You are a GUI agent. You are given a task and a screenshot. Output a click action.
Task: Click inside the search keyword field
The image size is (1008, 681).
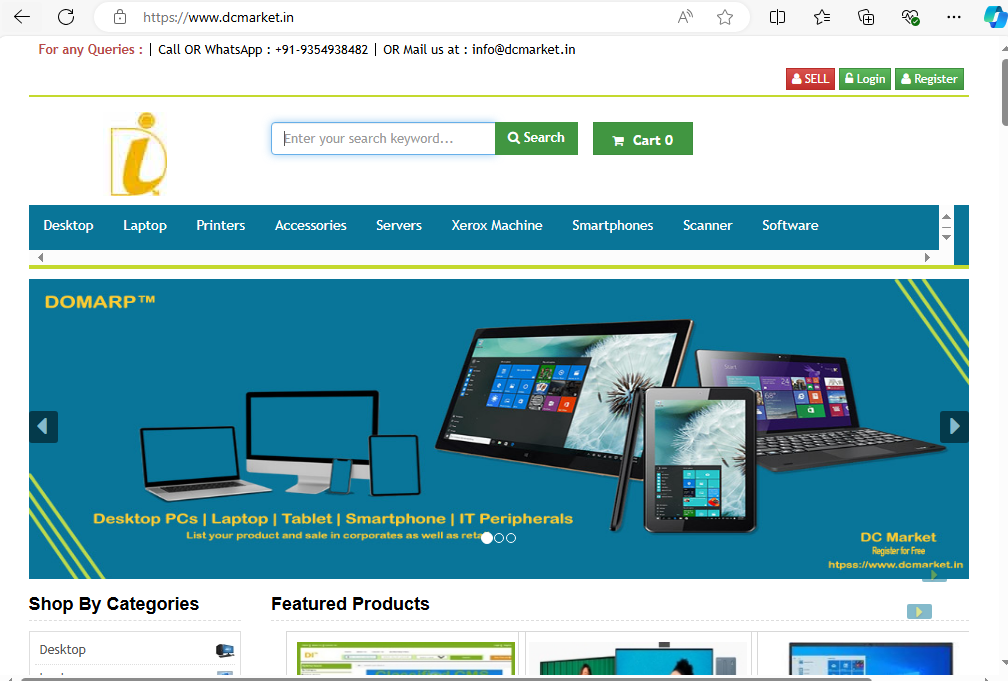point(380,138)
